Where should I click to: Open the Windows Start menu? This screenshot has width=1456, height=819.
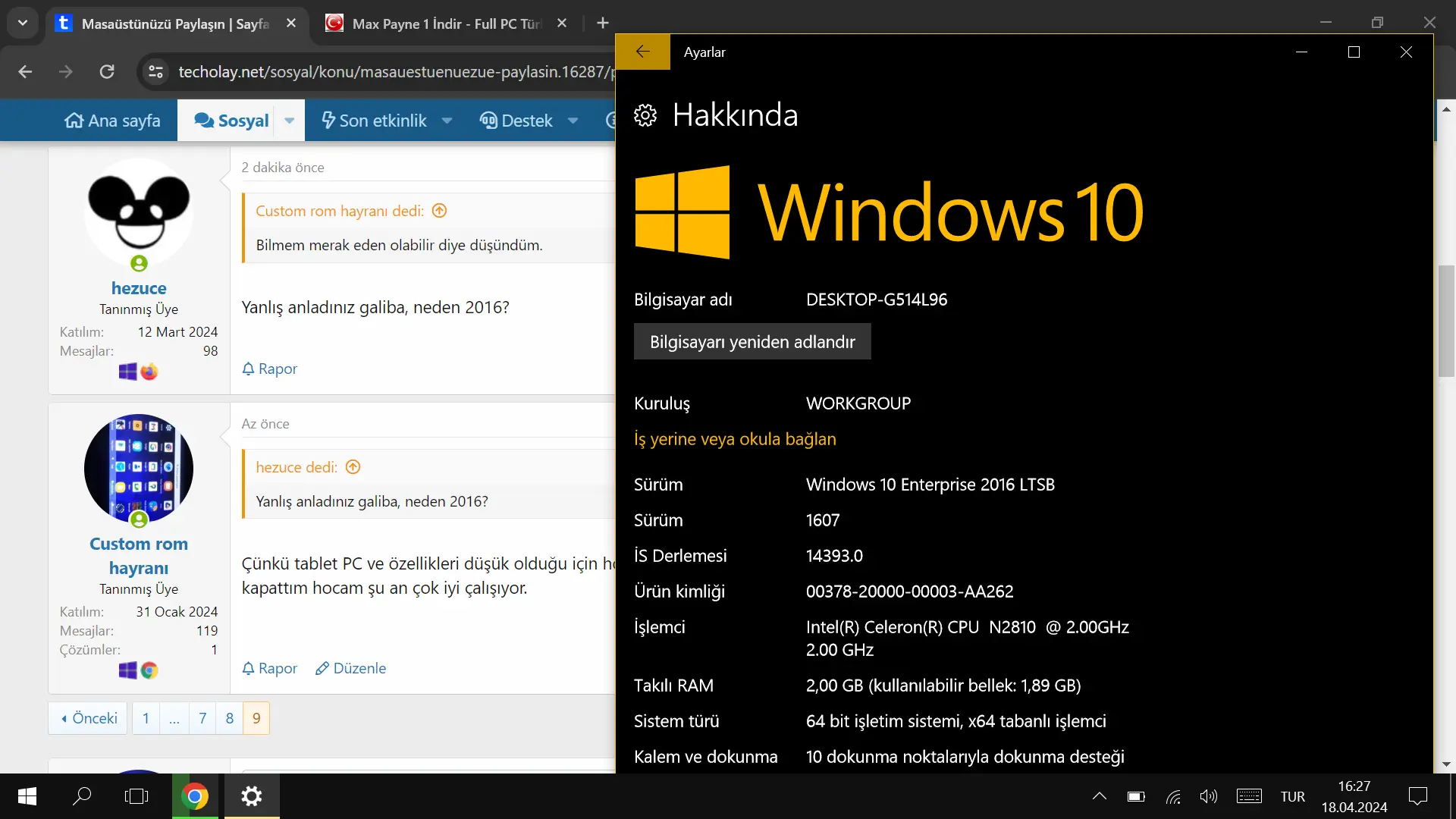27,796
